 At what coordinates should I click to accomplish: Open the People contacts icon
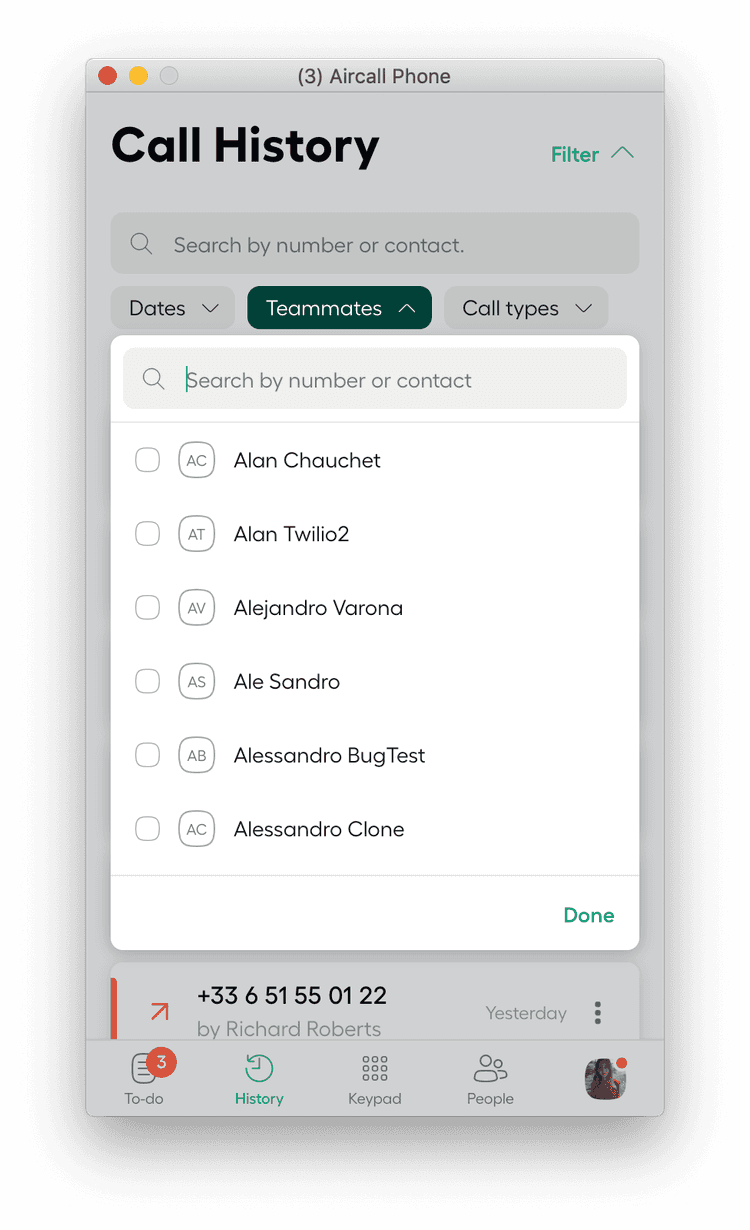point(490,1069)
